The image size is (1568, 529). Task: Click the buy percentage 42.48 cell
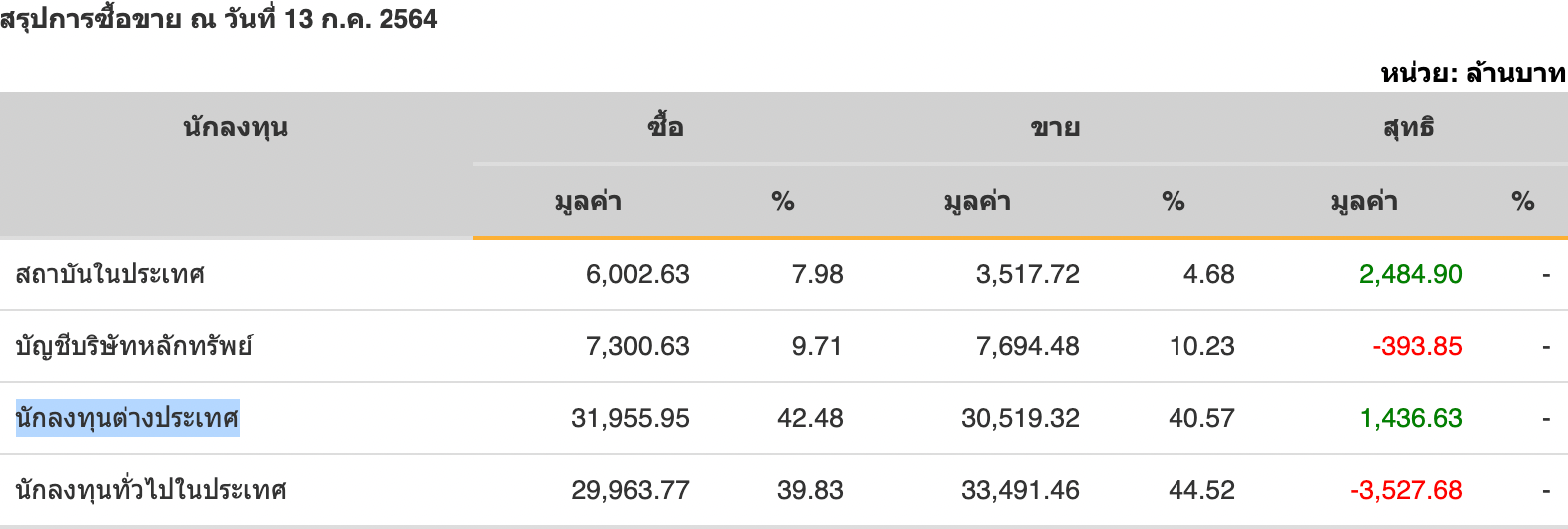point(810,418)
